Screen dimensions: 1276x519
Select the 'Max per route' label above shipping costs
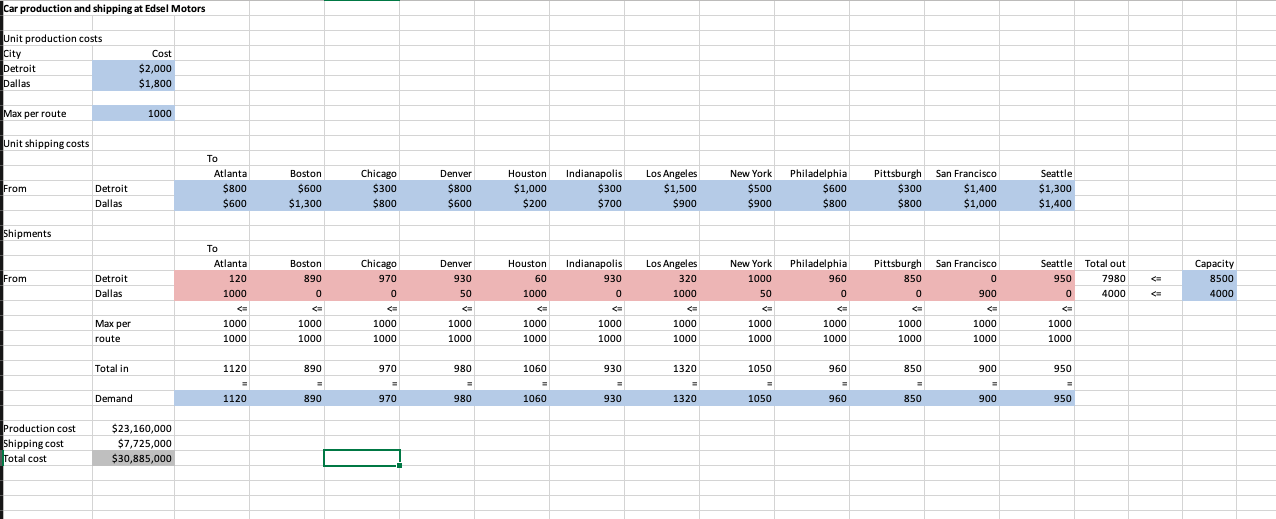pos(35,113)
